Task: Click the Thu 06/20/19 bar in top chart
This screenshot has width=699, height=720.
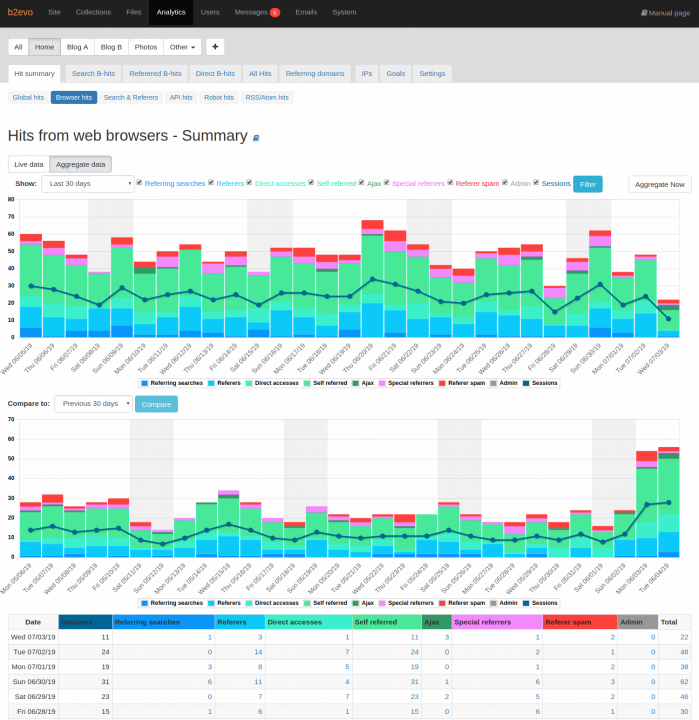Action: [372, 279]
